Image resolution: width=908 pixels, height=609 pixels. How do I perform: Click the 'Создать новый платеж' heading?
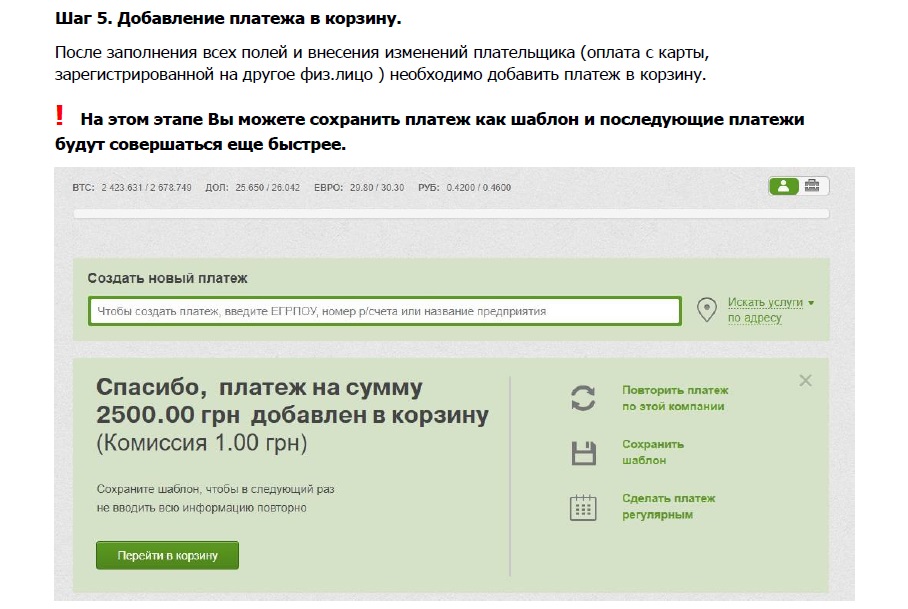[167, 278]
